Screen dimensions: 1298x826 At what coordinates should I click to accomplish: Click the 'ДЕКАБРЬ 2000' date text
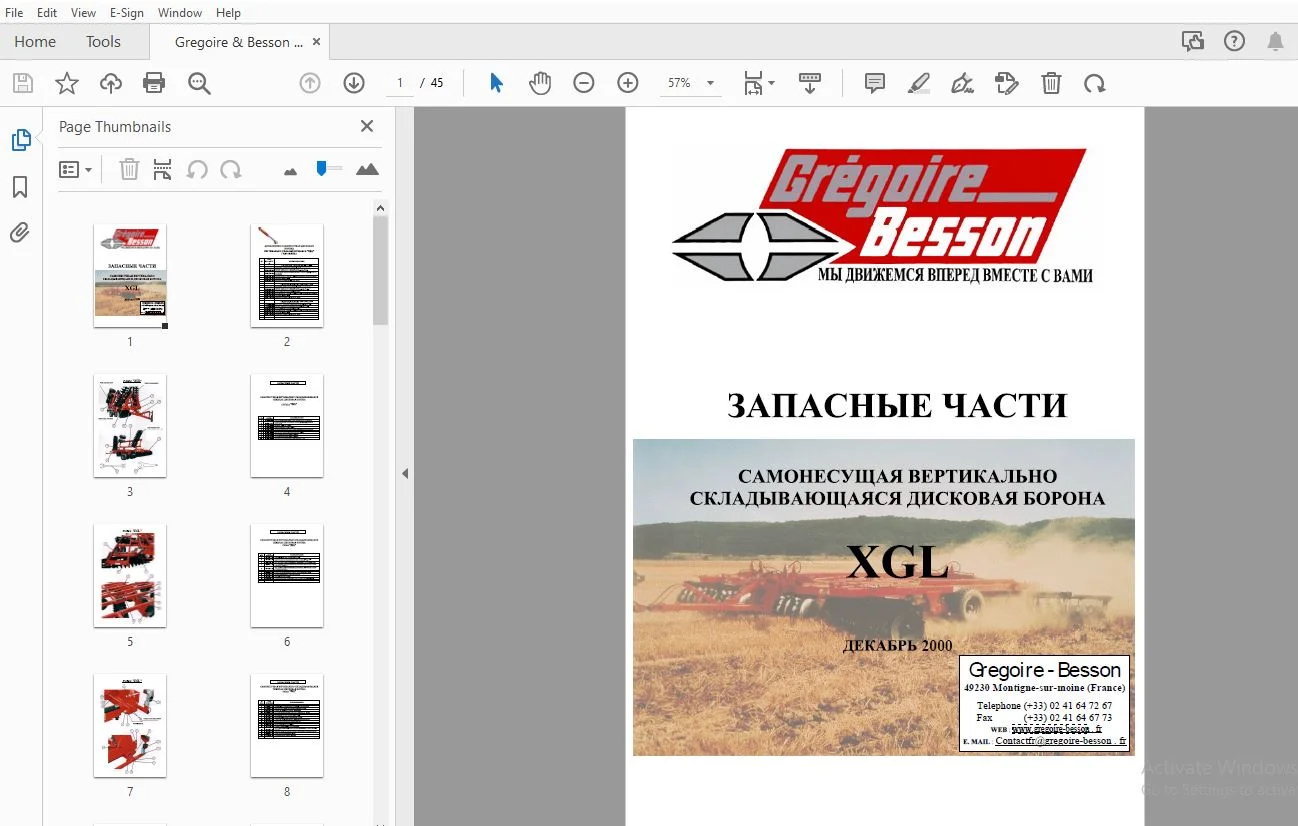point(897,646)
